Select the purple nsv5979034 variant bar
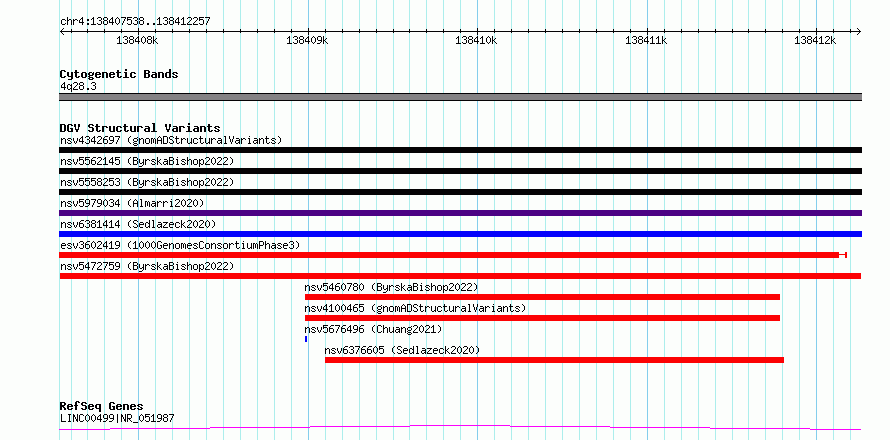This screenshot has height=440, width=890. (x=460, y=213)
